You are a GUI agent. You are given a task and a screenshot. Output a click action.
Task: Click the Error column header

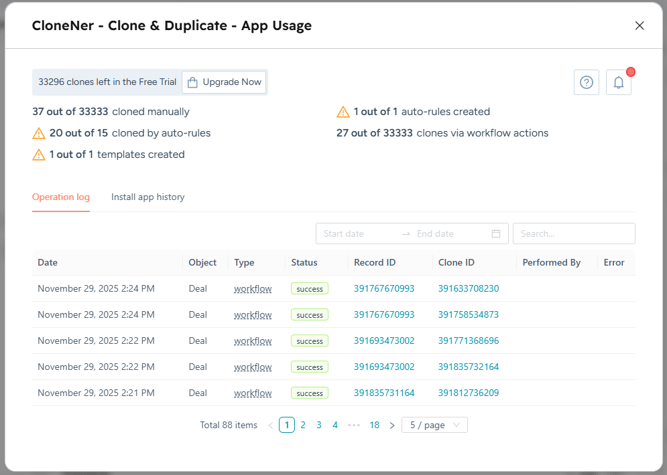point(614,263)
